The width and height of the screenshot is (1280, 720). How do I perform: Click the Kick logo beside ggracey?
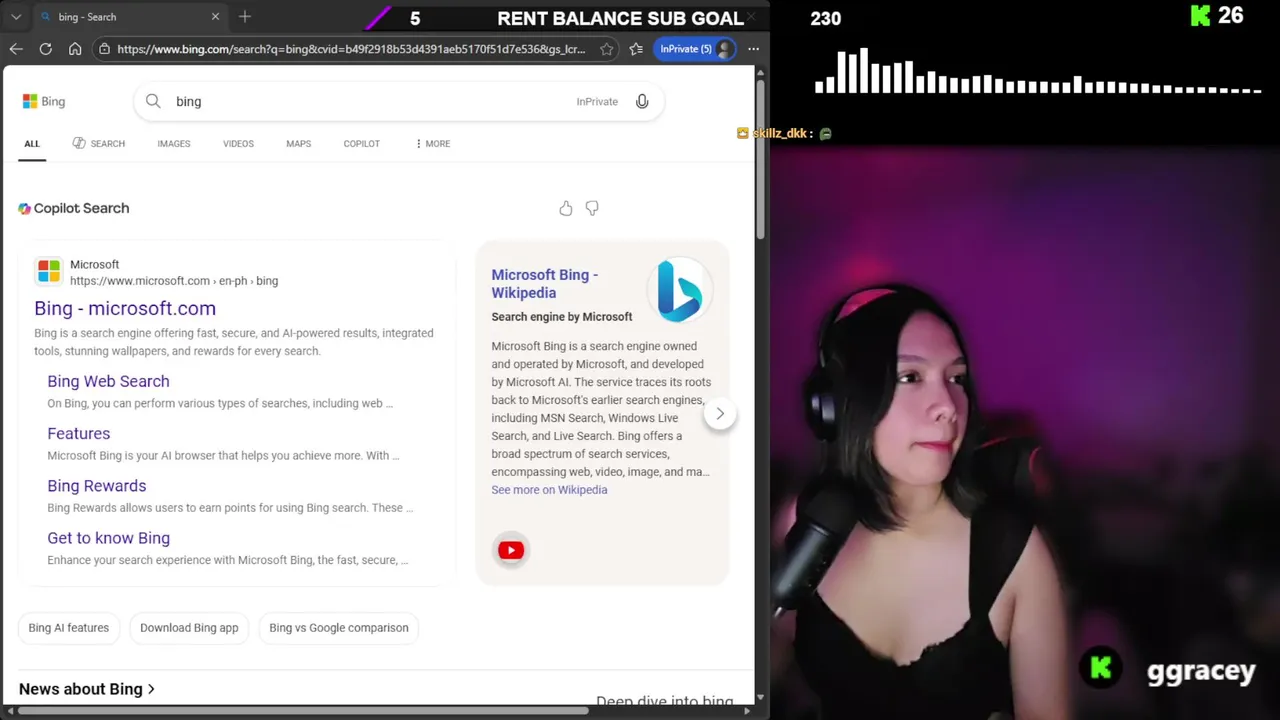tap(1101, 668)
